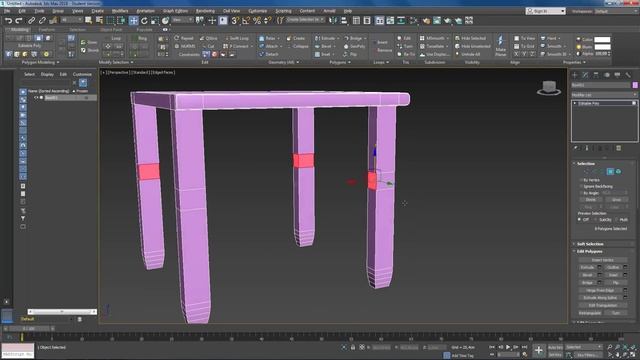The width and height of the screenshot is (640, 360).
Task: Open the Customize menu
Action: (x=258, y=11)
